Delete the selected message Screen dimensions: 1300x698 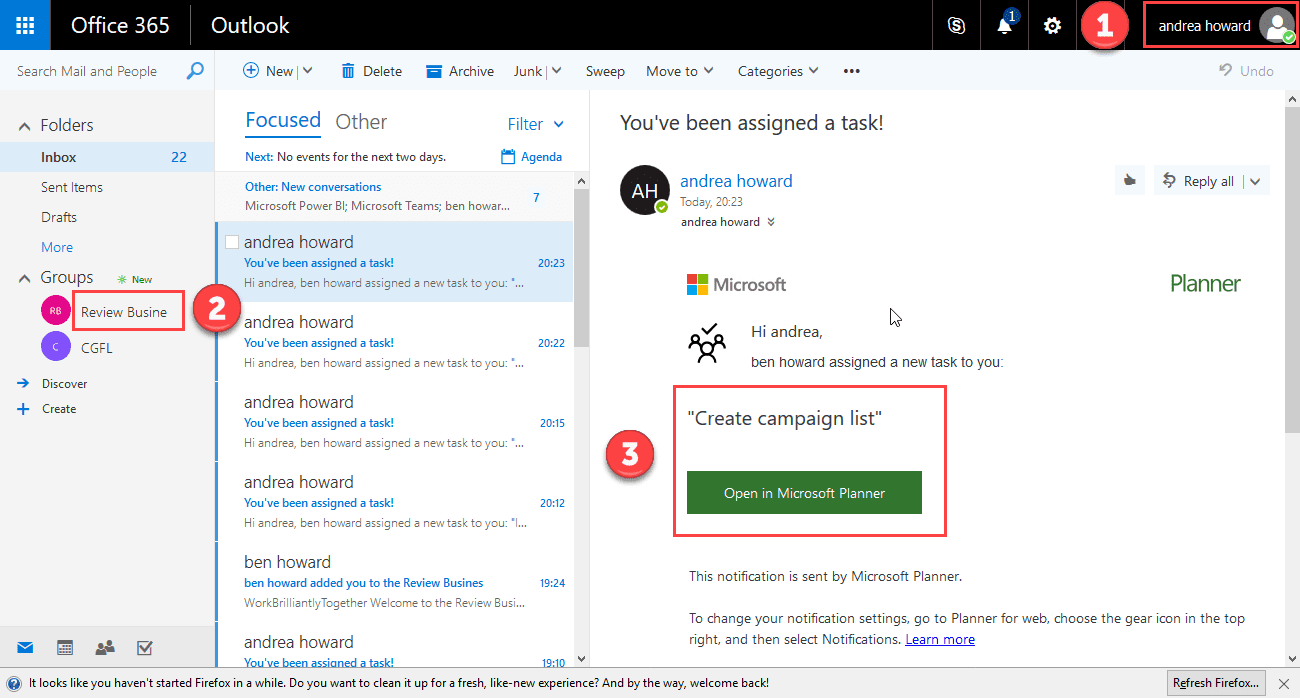coord(372,71)
